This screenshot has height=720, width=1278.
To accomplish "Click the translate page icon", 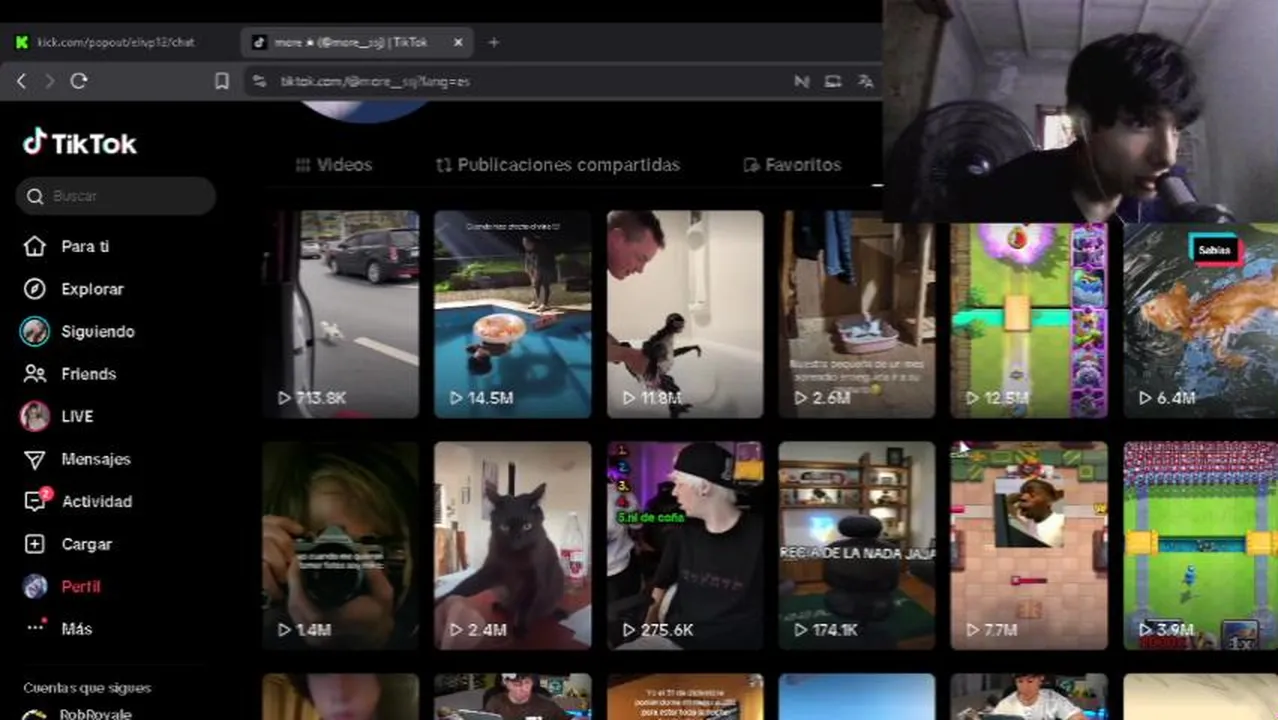I will pos(865,81).
